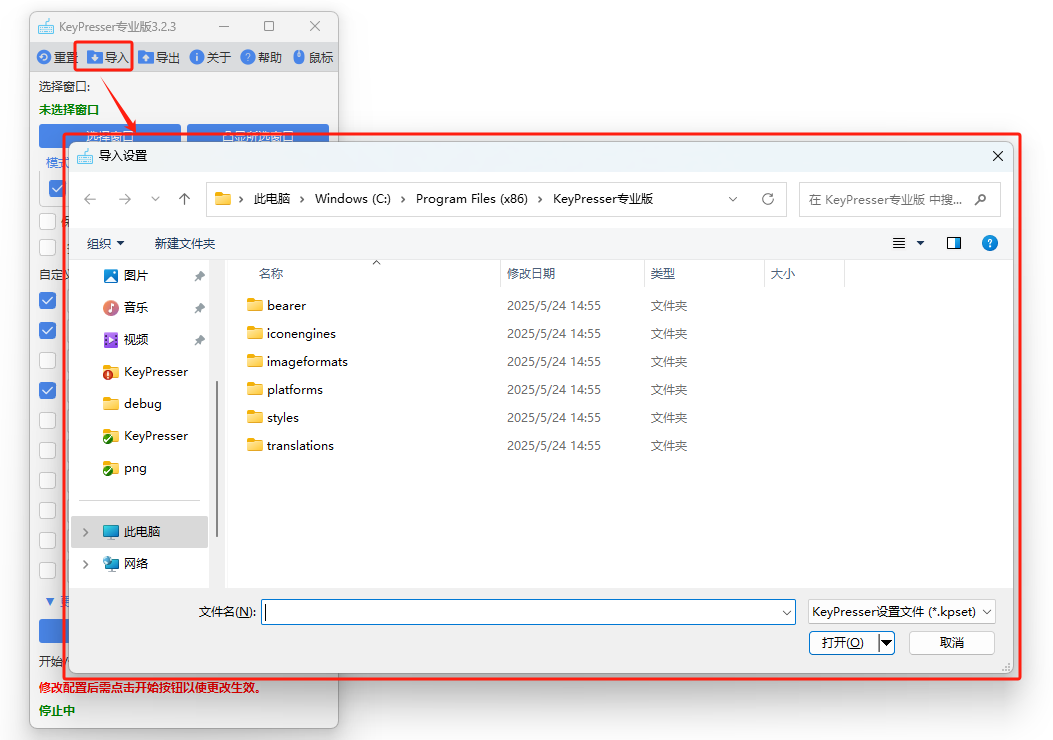Go back in the import dialog
The image size is (1053, 740).
(90, 199)
